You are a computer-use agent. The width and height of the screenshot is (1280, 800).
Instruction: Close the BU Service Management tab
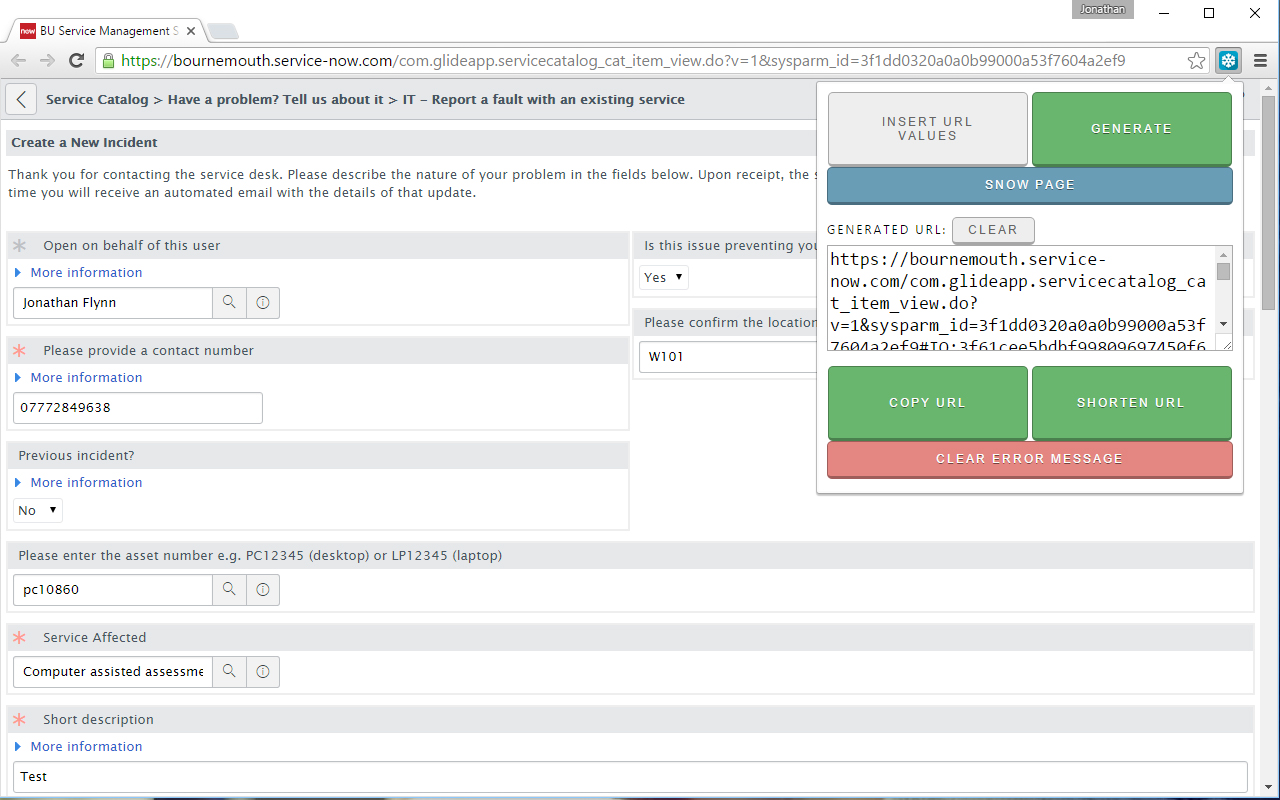click(x=191, y=31)
